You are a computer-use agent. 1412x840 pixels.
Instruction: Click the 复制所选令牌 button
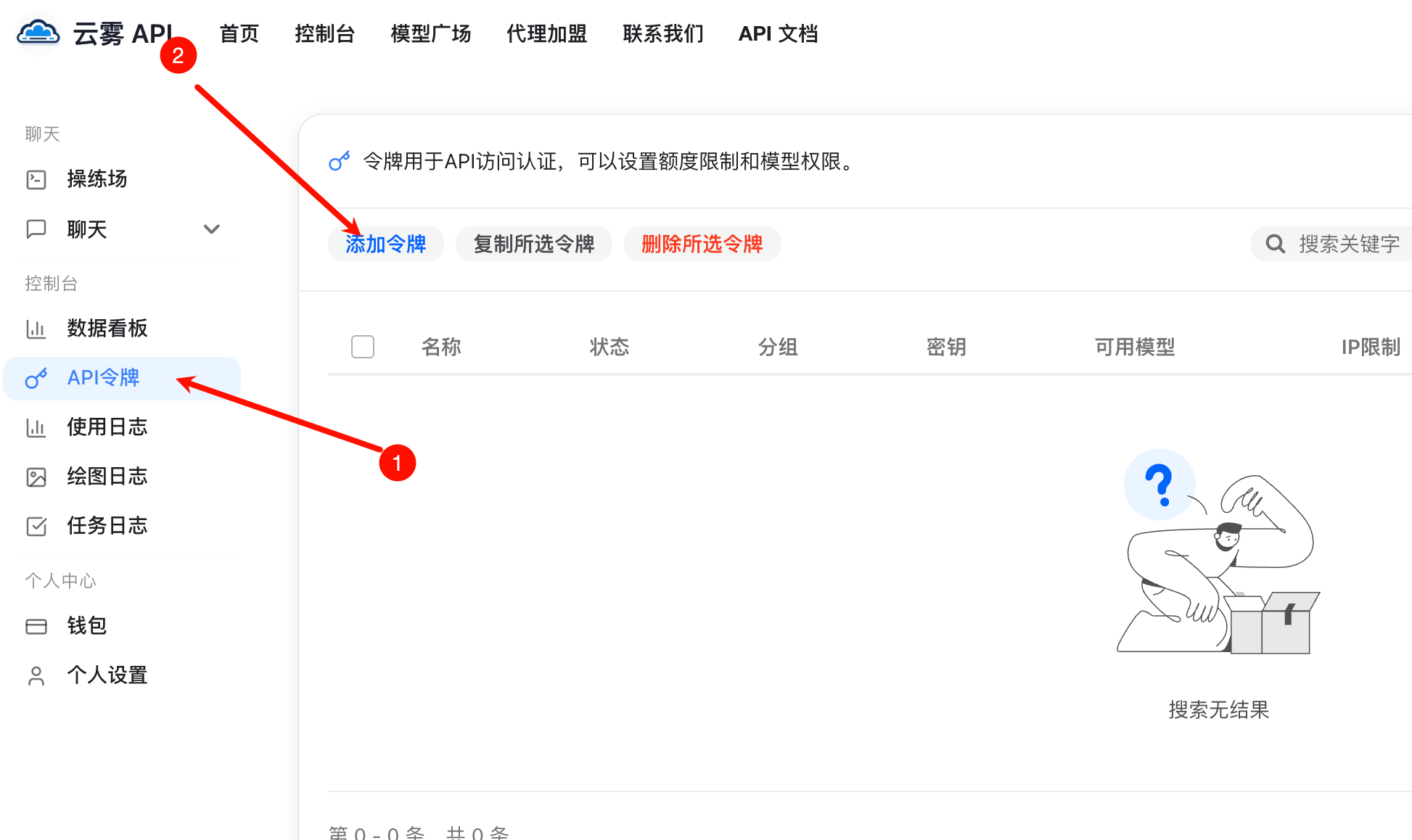533,244
